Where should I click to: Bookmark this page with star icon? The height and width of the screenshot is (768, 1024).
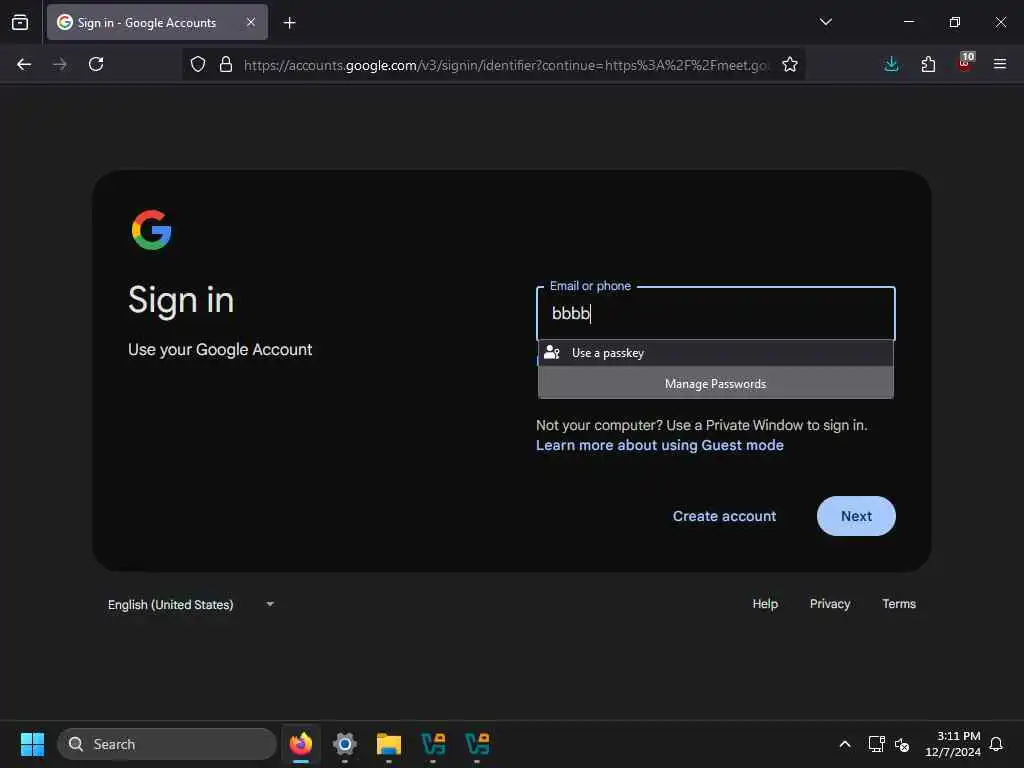click(x=790, y=64)
